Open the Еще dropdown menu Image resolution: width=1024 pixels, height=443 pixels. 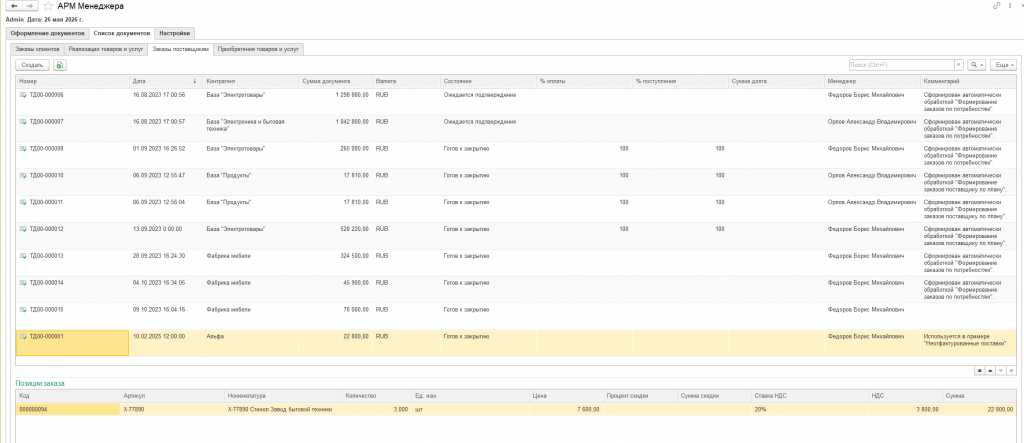(x=1003, y=65)
